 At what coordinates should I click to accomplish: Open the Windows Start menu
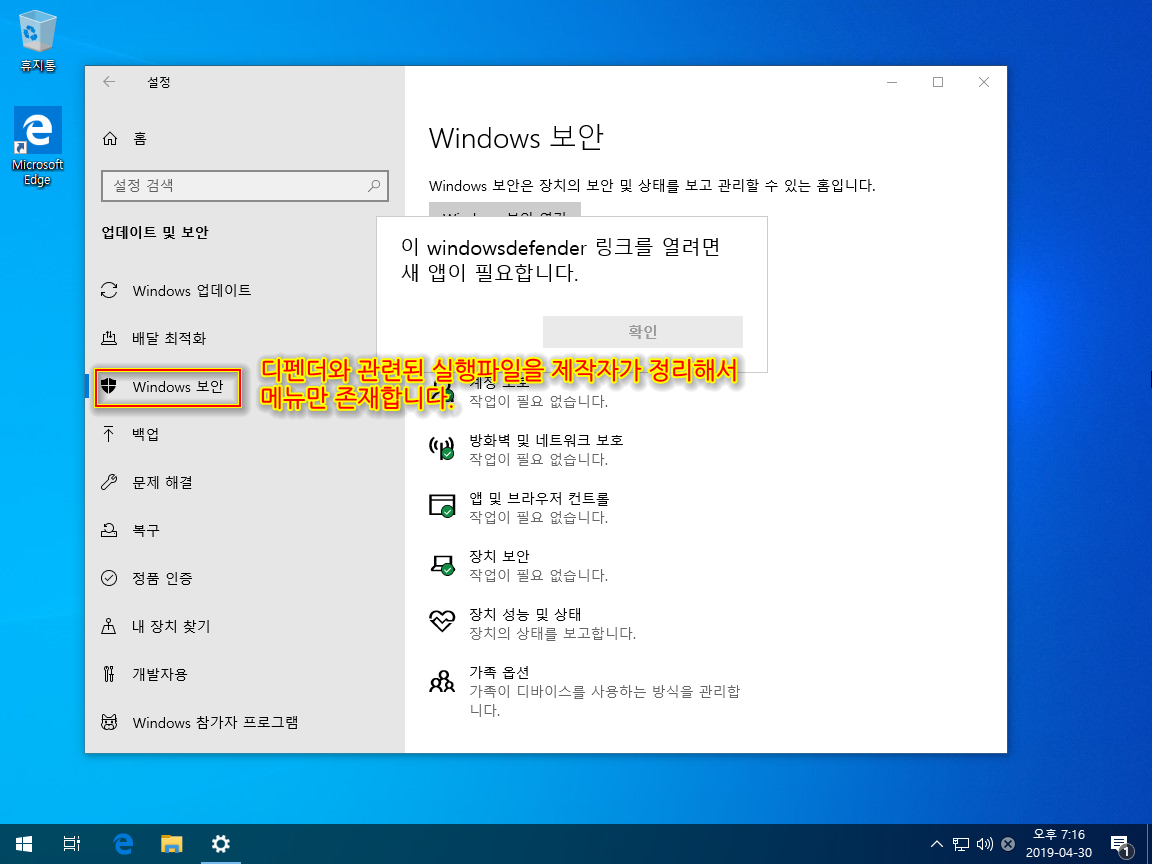pos(24,843)
